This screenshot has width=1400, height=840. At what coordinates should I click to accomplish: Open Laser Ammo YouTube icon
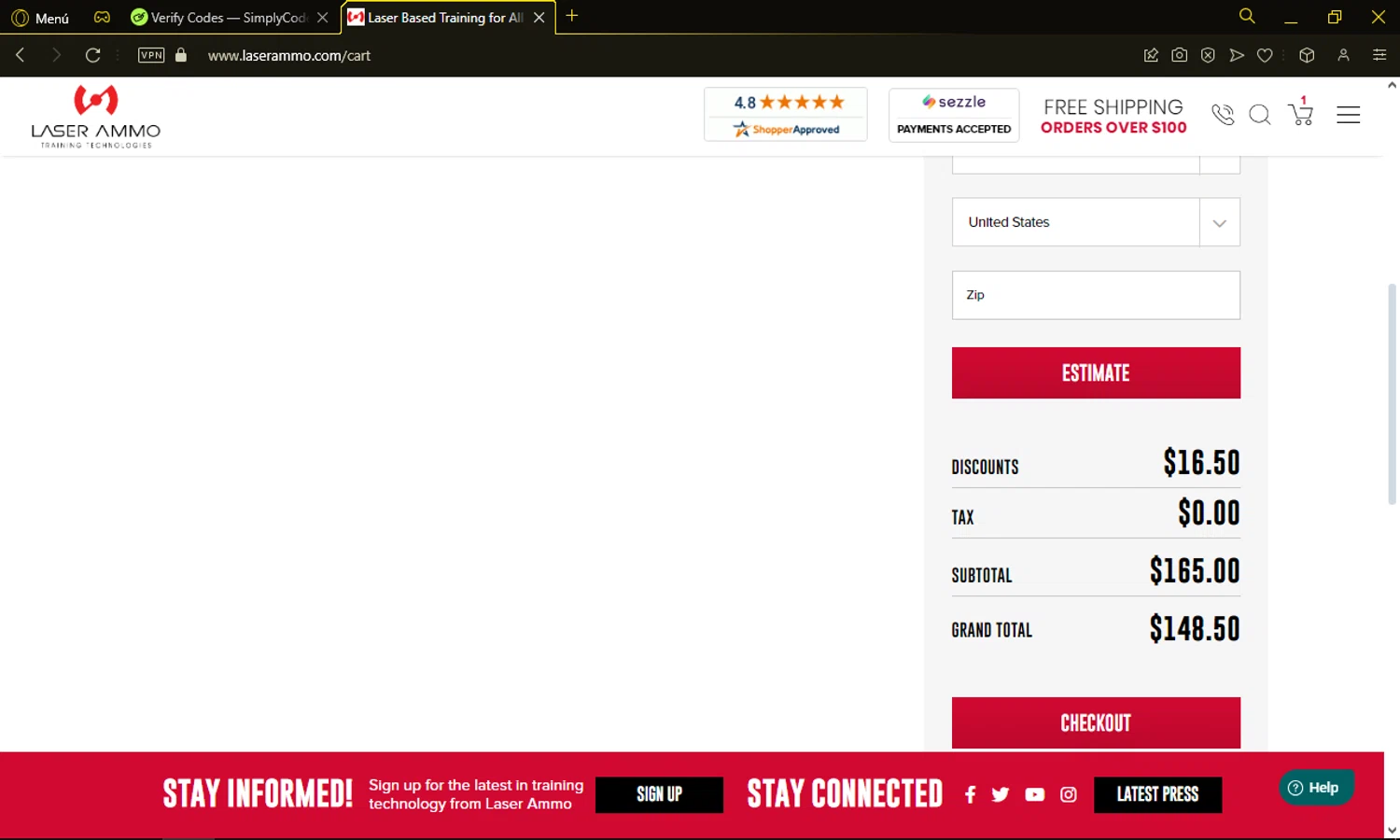(x=1034, y=794)
